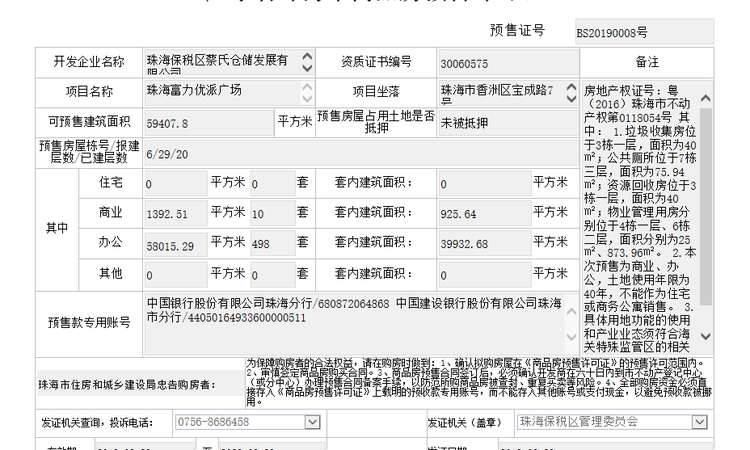
Task: Click up arrow of 开发企业名称 field
Action: pos(307,56)
